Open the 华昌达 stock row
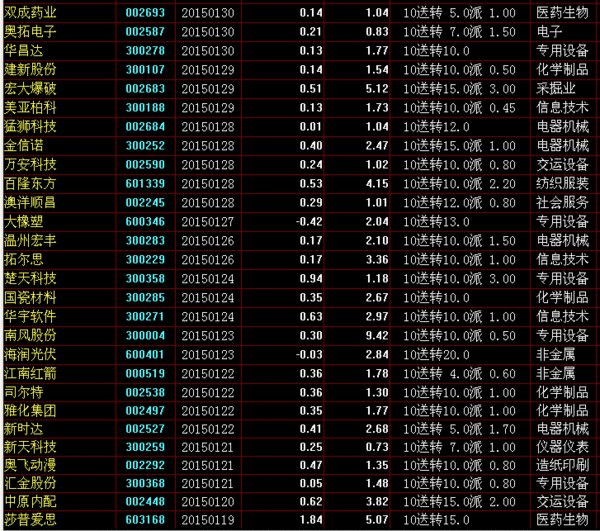The width and height of the screenshot is (600, 531). pyautogui.click(x=24, y=50)
